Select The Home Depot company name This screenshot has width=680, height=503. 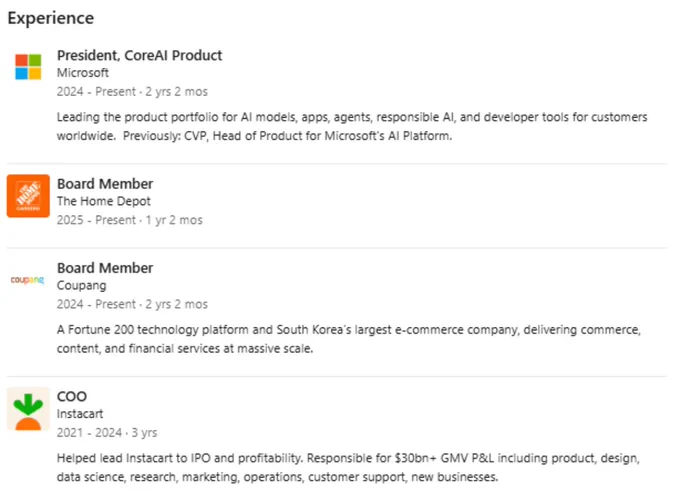coord(104,201)
